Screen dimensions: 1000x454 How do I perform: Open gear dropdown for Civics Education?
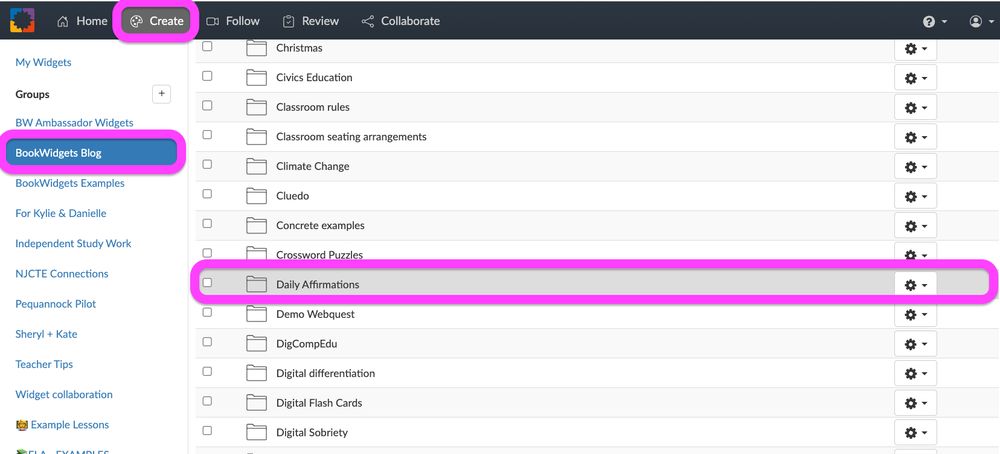[x=915, y=78]
